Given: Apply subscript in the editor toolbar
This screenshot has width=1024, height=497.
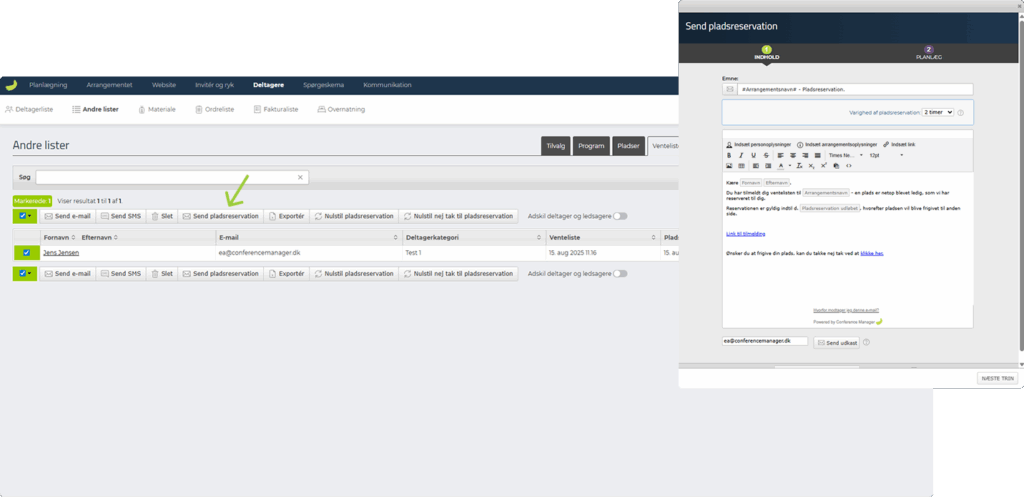Looking at the screenshot, I should coord(811,166).
